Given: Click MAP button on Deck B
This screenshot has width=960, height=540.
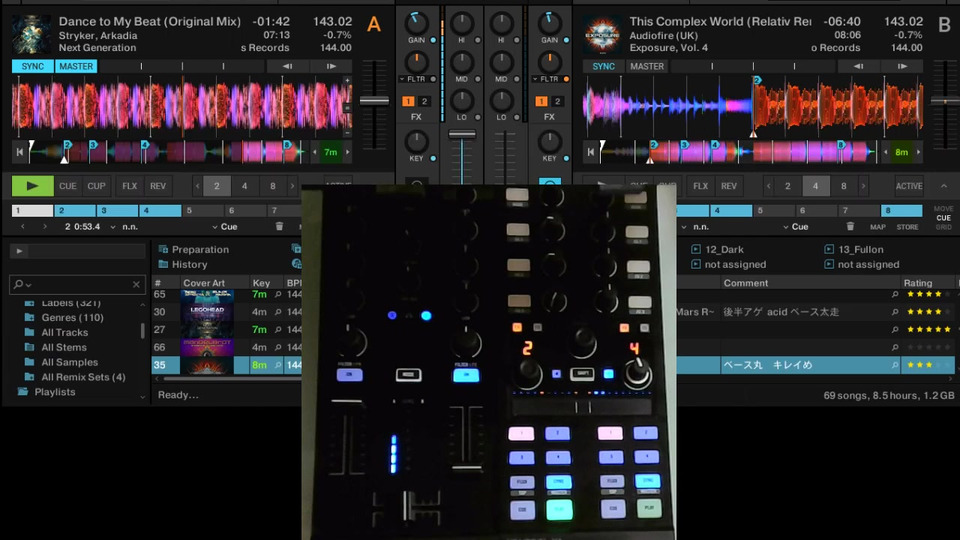Looking at the screenshot, I should pos(878,227).
